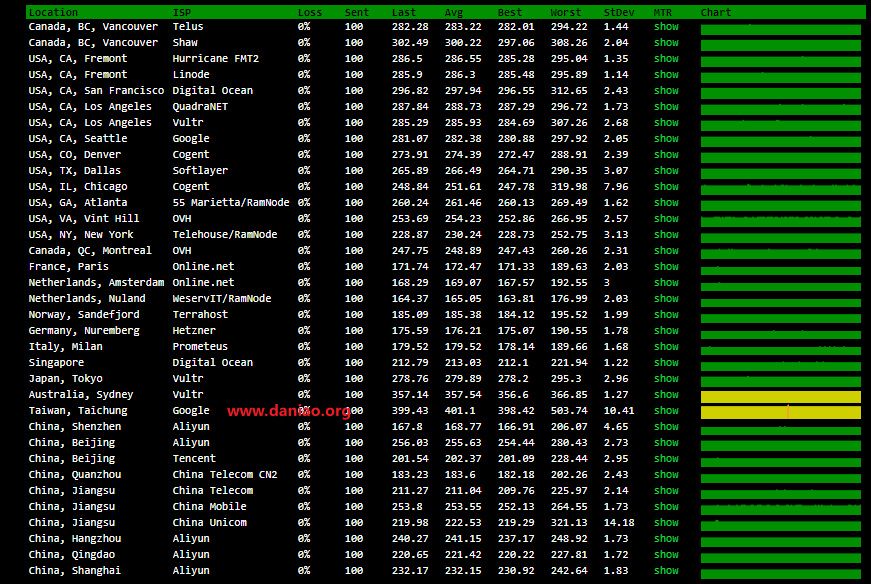Image resolution: width=871 pixels, height=584 pixels.
Task: Show MTR for Softlayer Dallas
Action: click(x=666, y=171)
